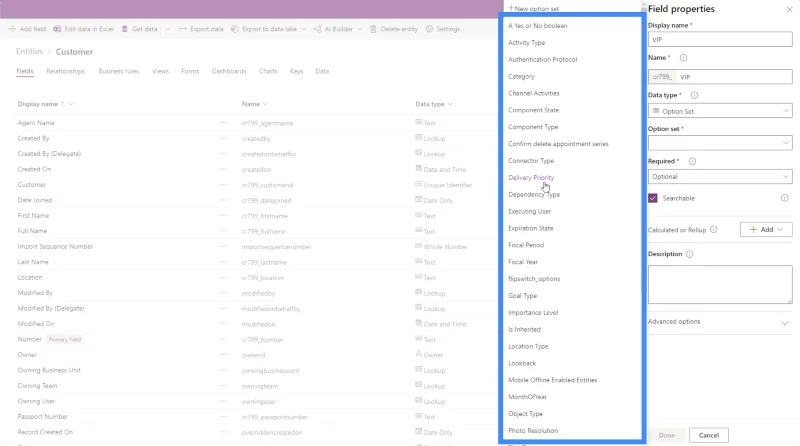Screen dimensions: 800x446
Task: Click the Entities breadcrumb link
Action: 29,52
